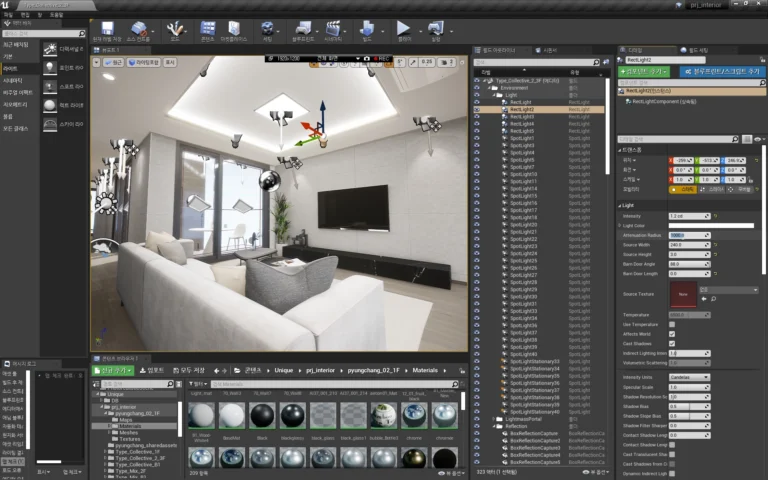Expand the LightmassPortal folder in outliner
Viewport: 768px width, 480px height.
point(493,419)
